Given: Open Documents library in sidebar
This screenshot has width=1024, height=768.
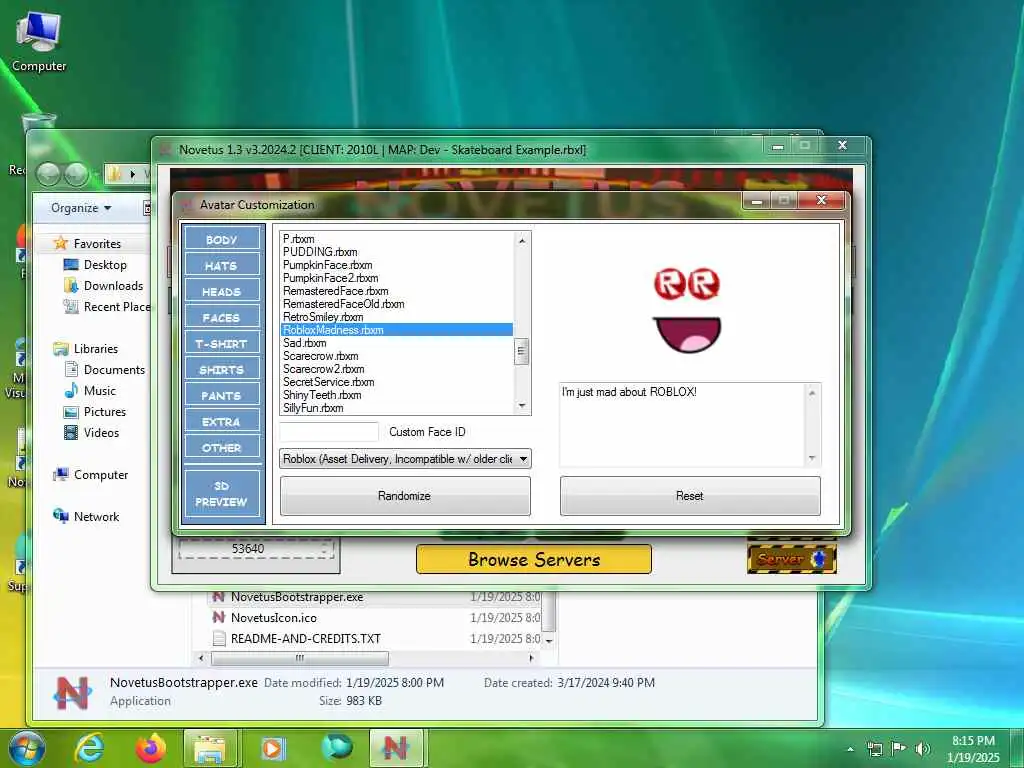Looking at the screenshot, I should (x=104, y=370).
